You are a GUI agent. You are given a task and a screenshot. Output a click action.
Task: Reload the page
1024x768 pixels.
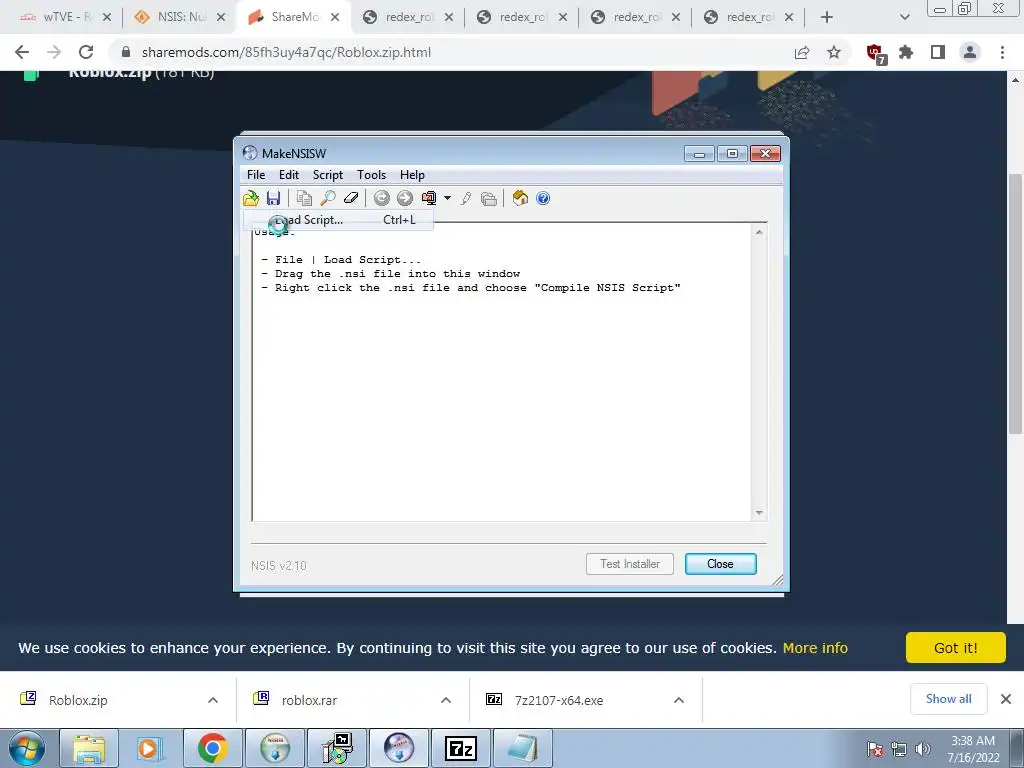[x=86, y=52]
